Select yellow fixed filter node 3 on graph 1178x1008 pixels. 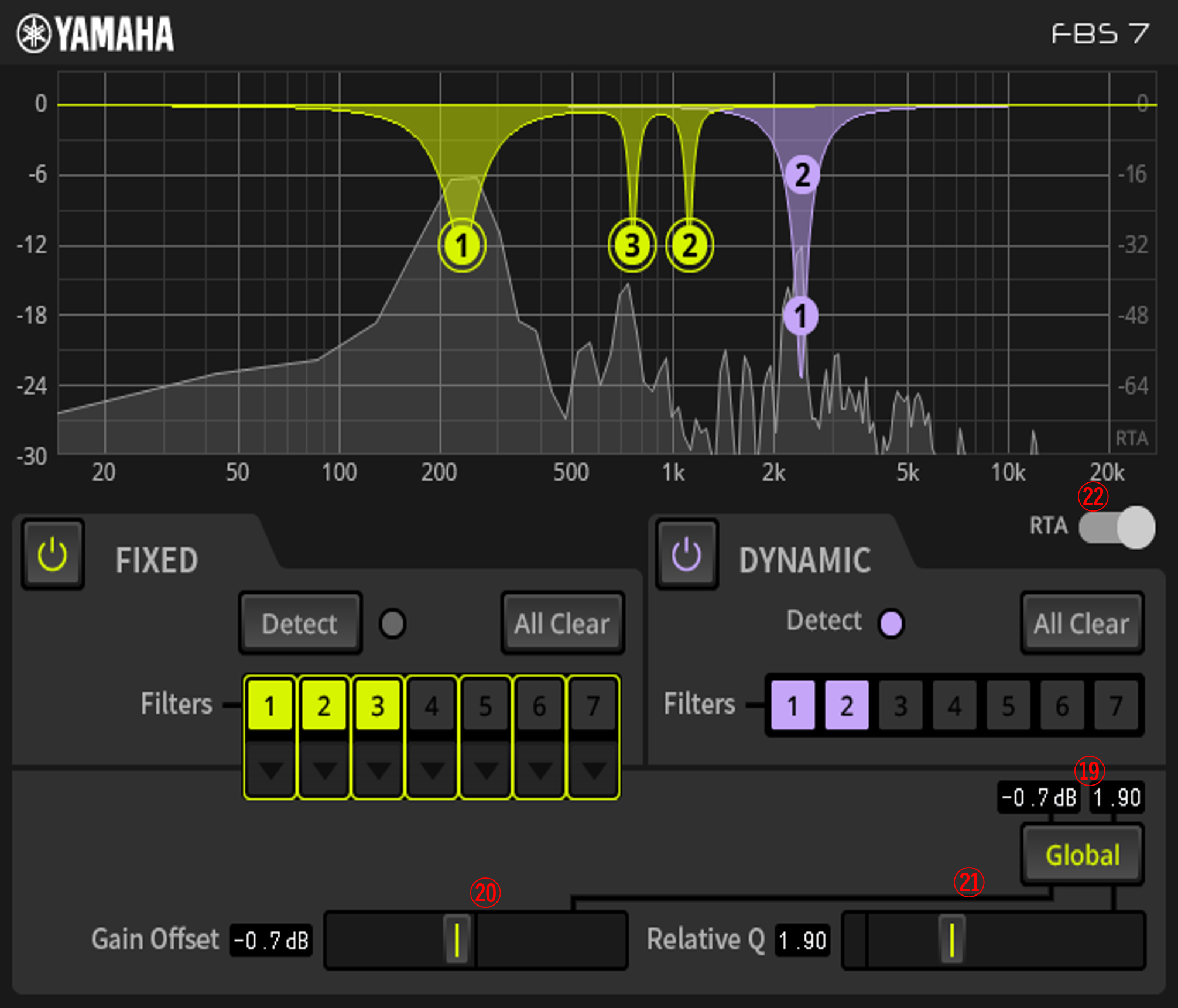632,245
